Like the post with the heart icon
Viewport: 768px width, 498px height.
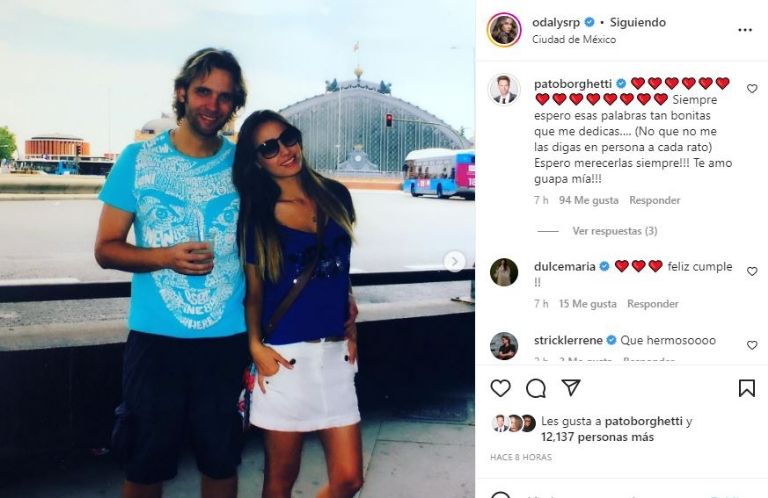pyautogui.click(x=500, y=388)
